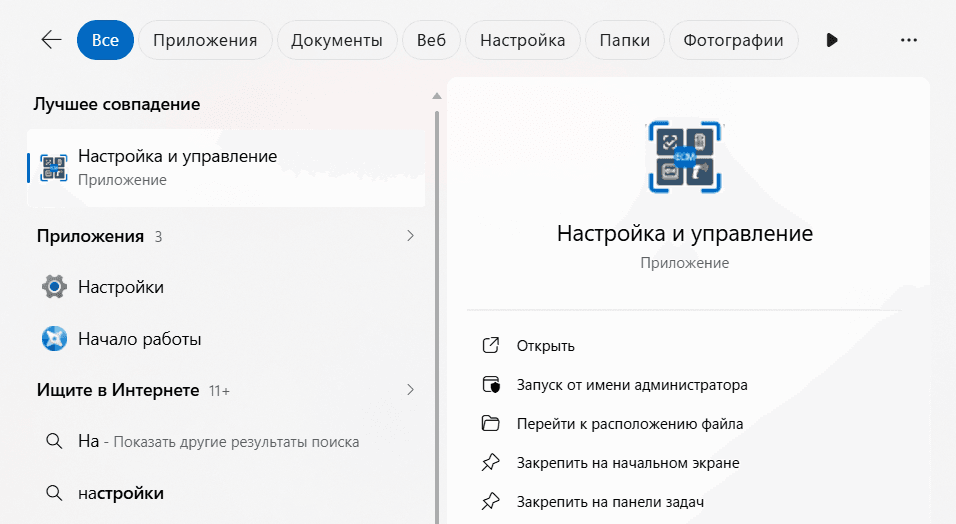Open the Веб filter tab
Image resolution: width=956 pixels, height=524 pixels.
coord(431,40)
